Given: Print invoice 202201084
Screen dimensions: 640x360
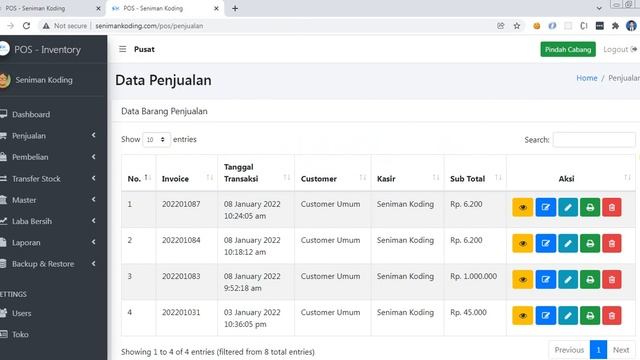Looking at the screenshot, I should (x=590, y=243).
